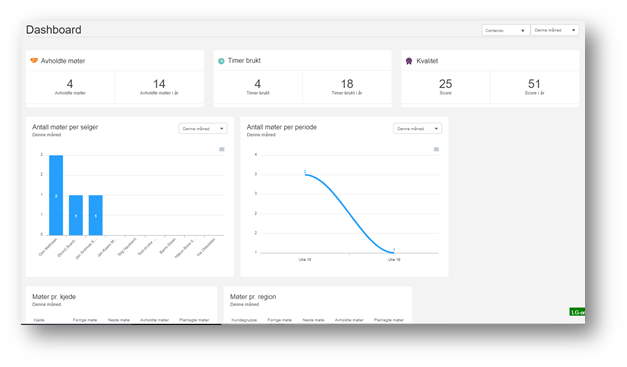Click the 'Møter pr. region' table title

click(253, 297)
